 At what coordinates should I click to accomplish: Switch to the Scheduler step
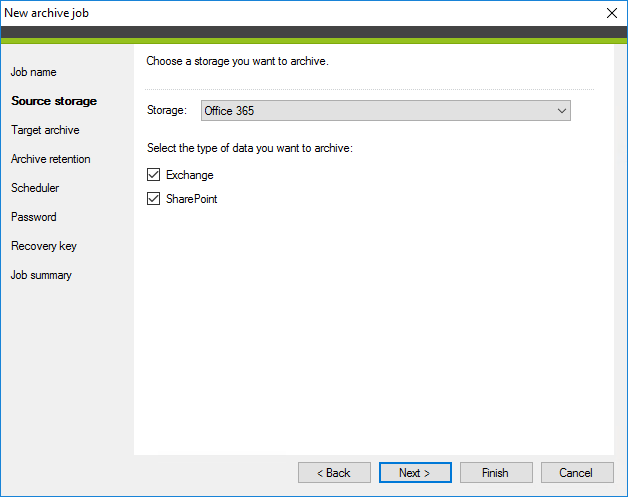pos(35,188)
